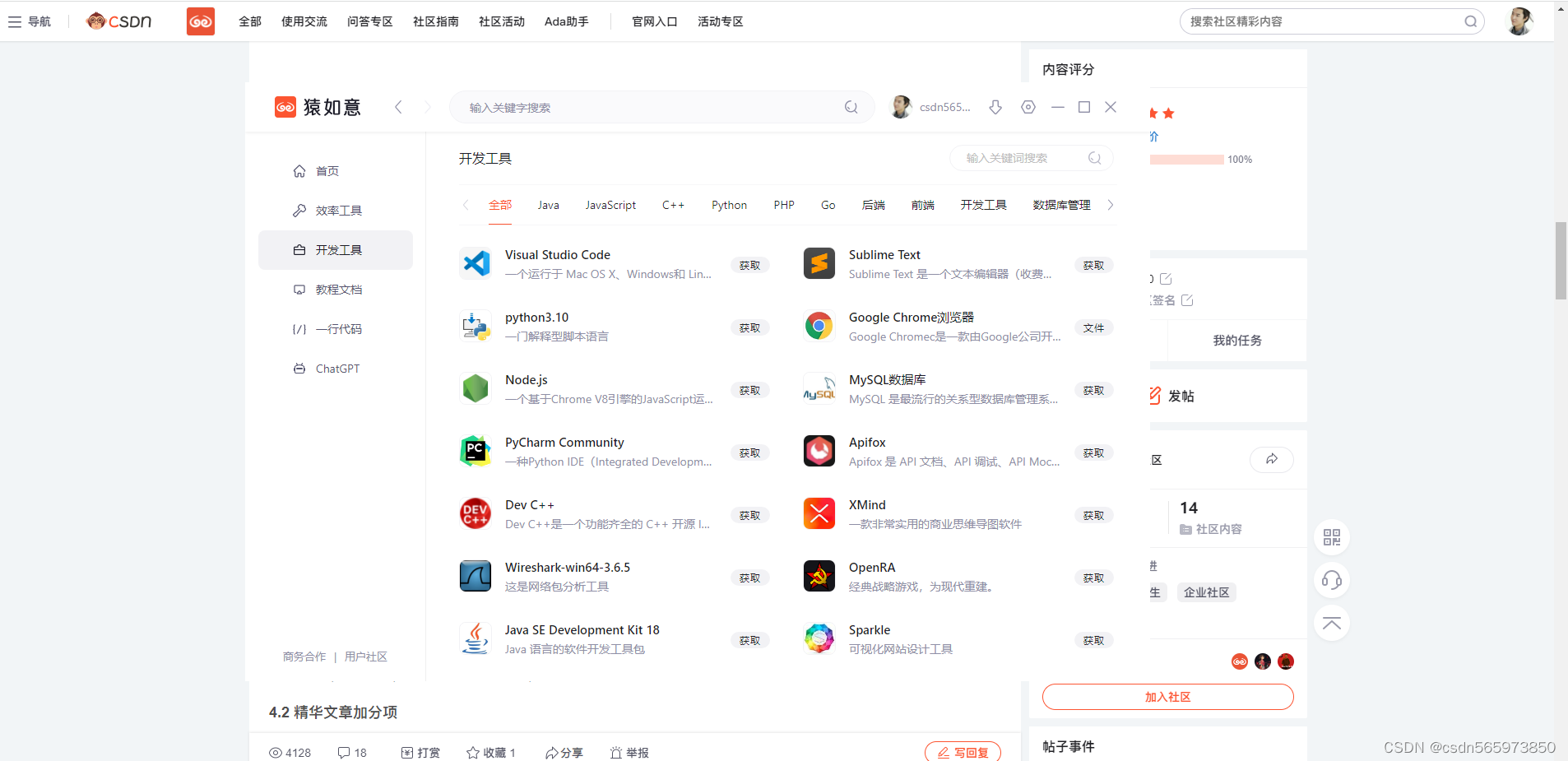This screenshot has width=1568, height=761.
Task: Select the Go category tab
Action: 828,205
